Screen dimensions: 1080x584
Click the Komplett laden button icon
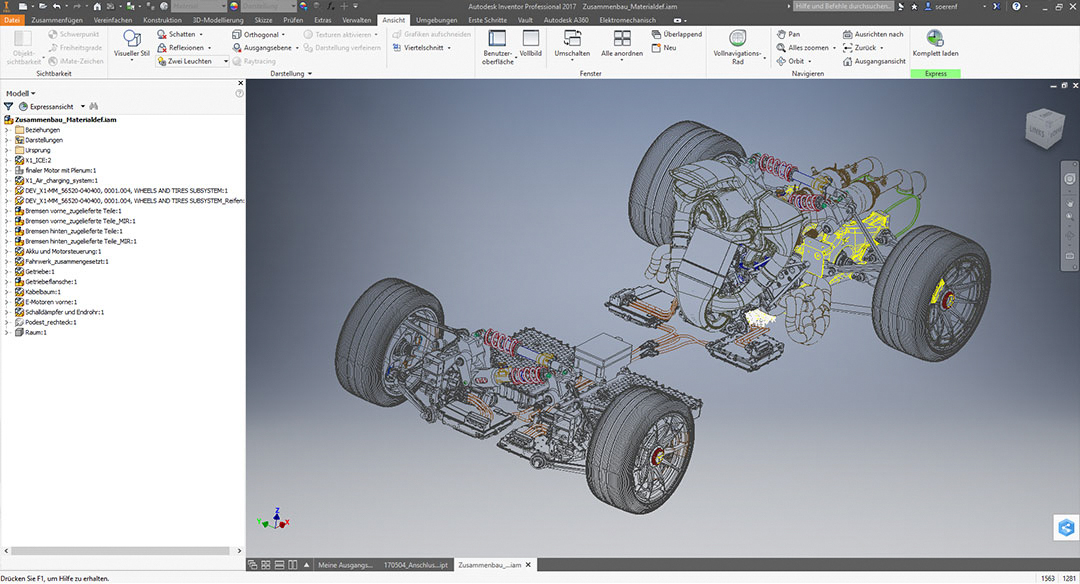click(935, 38)
